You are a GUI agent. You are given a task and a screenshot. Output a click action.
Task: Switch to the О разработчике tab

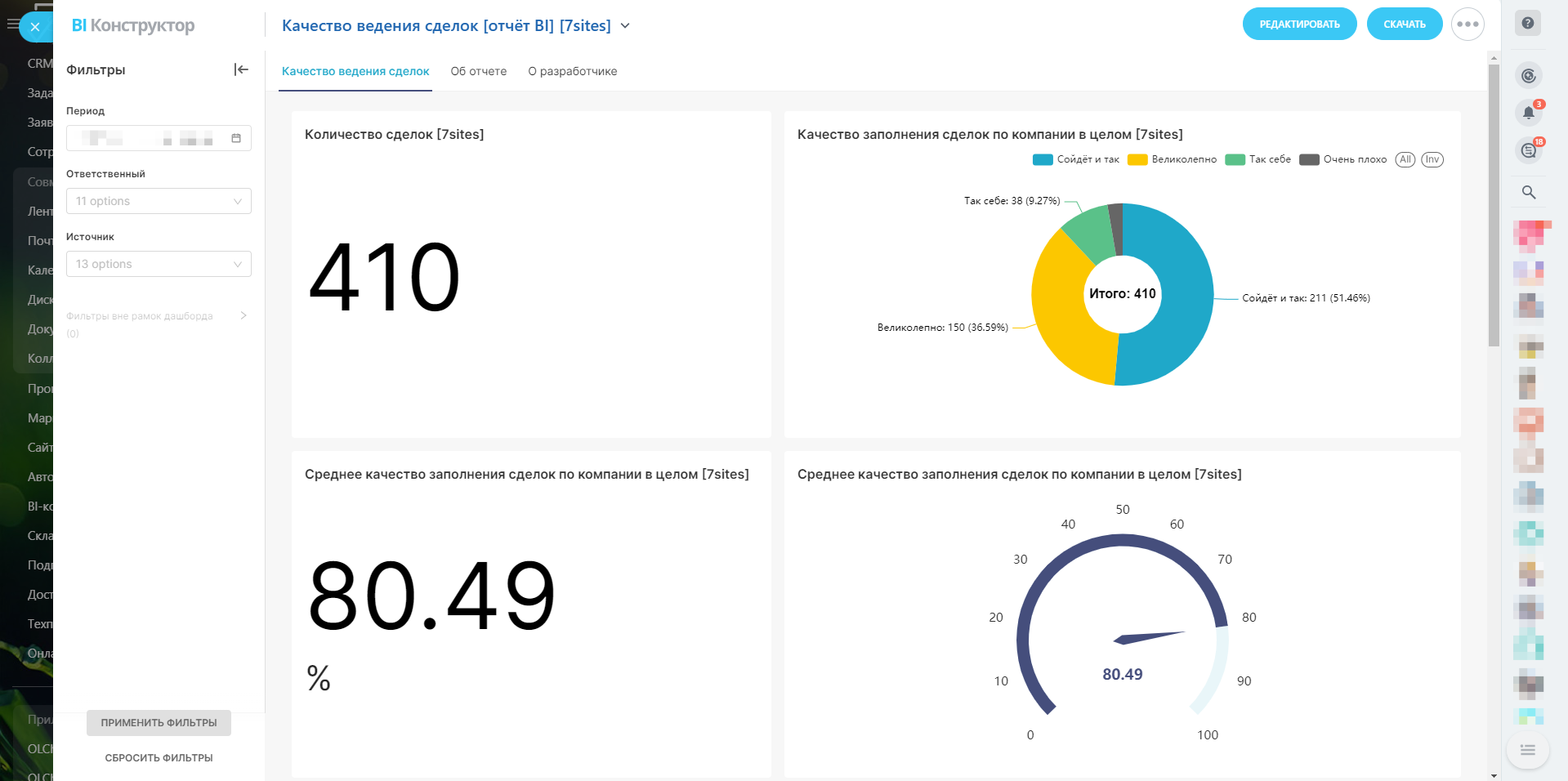point(572,71)
